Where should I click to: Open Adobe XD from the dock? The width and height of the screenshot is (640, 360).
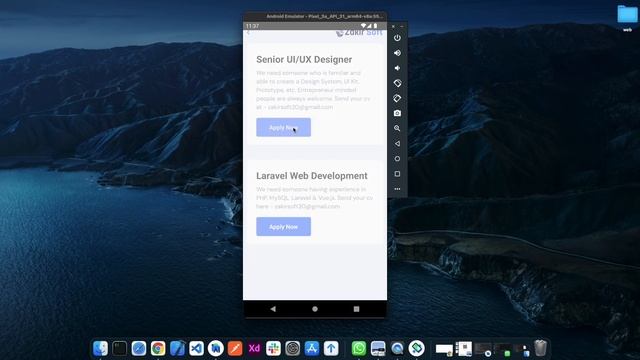(254, 349)
